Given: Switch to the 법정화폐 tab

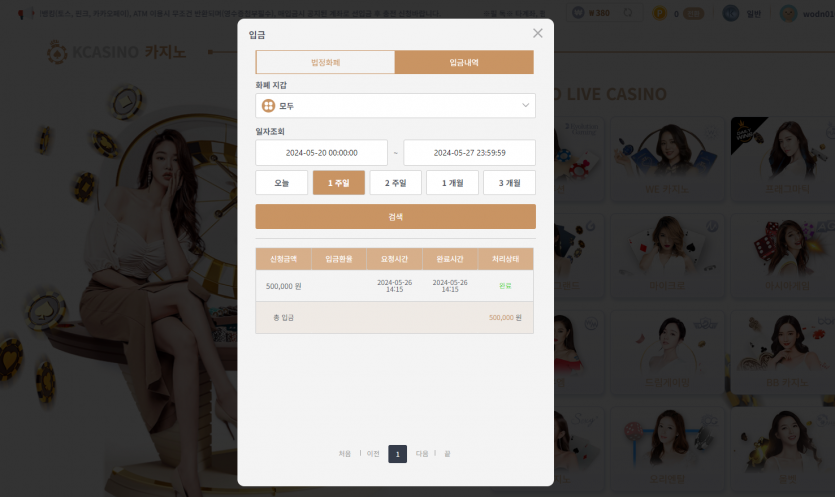Looking at the screenshot, I should coord(325,62).
